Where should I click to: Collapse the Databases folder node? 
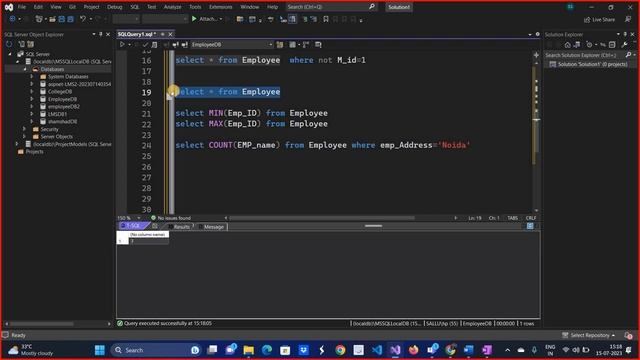tap(25, 69)
